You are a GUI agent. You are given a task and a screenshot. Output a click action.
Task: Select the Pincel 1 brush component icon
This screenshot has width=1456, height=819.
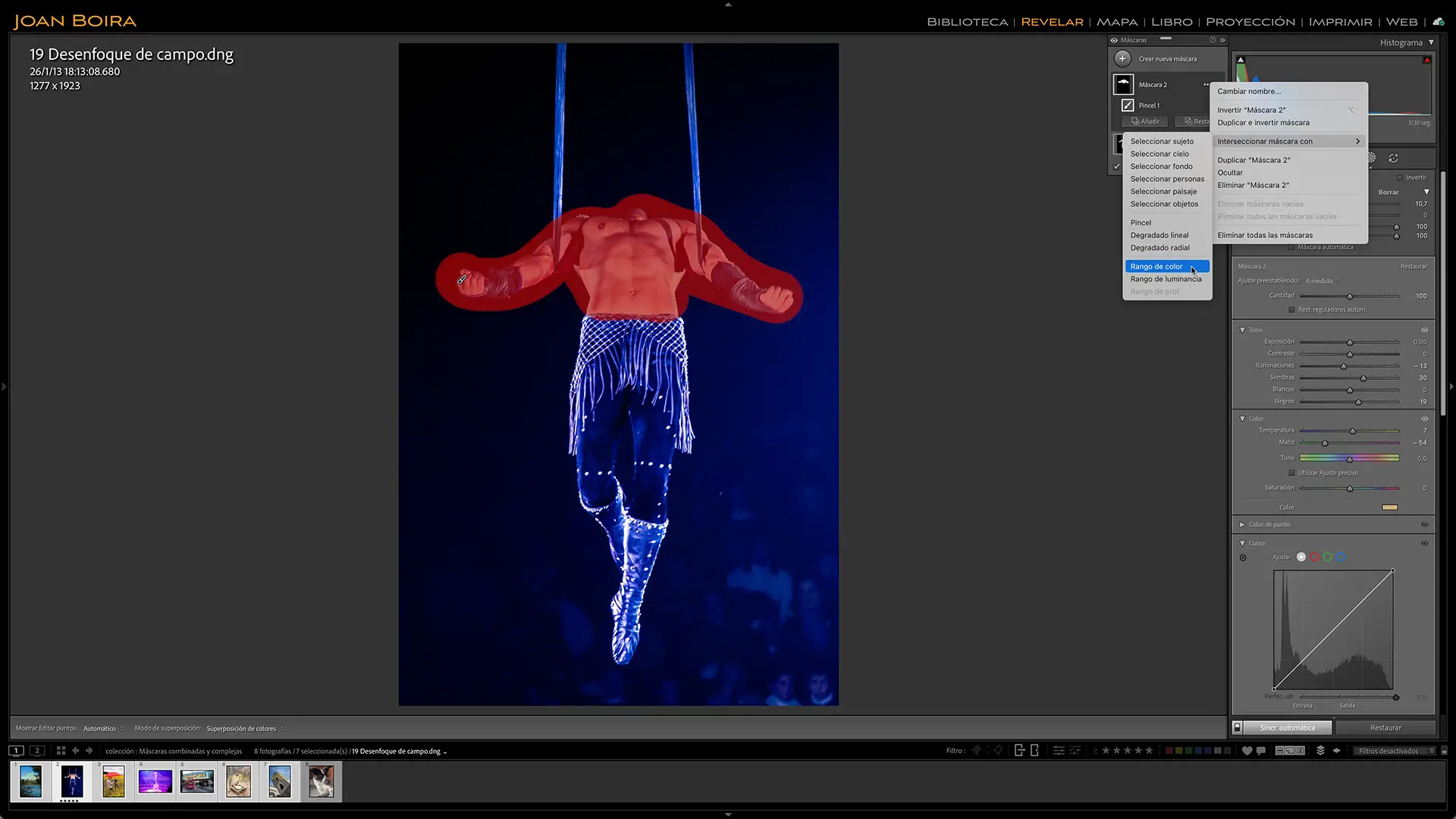[1128, 105]
